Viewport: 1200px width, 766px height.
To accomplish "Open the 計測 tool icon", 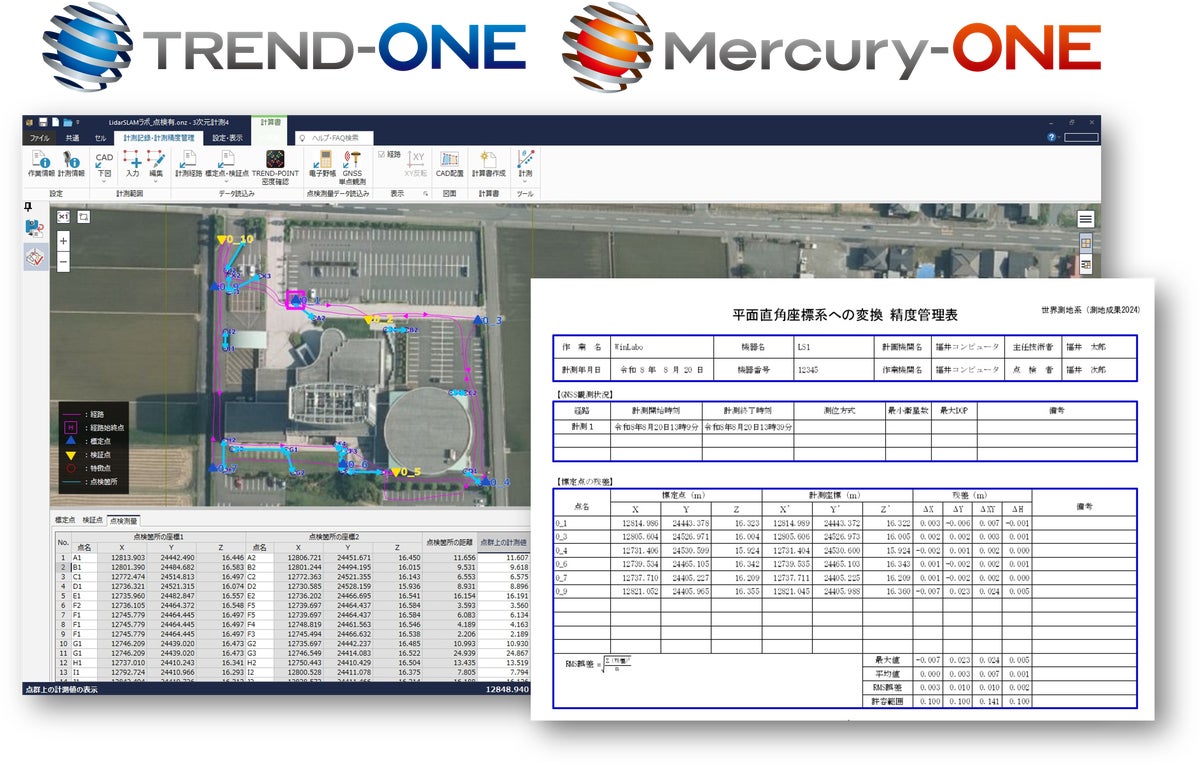I will [524, 164].
